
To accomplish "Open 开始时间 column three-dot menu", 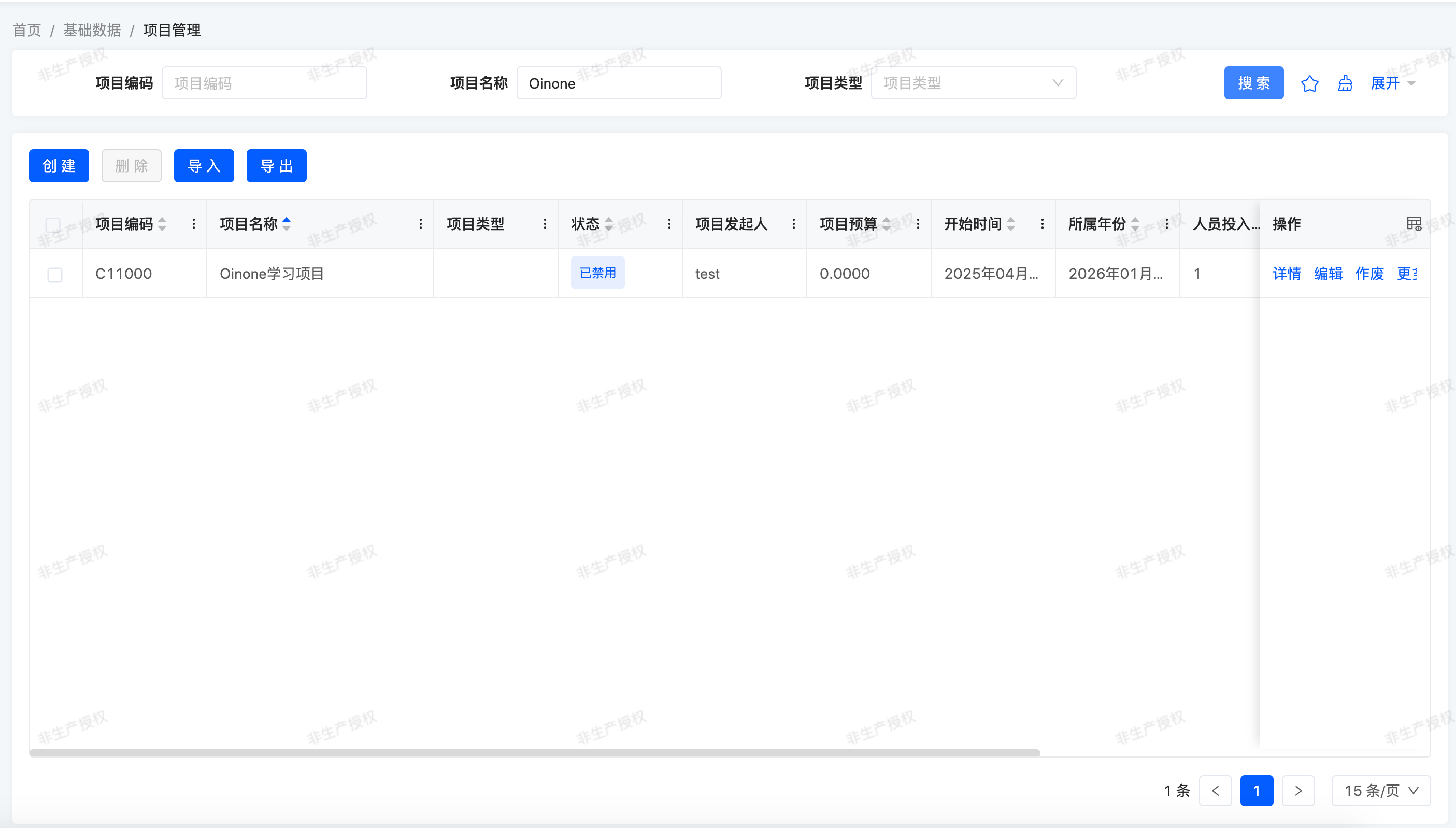I will click(1042, 224).
